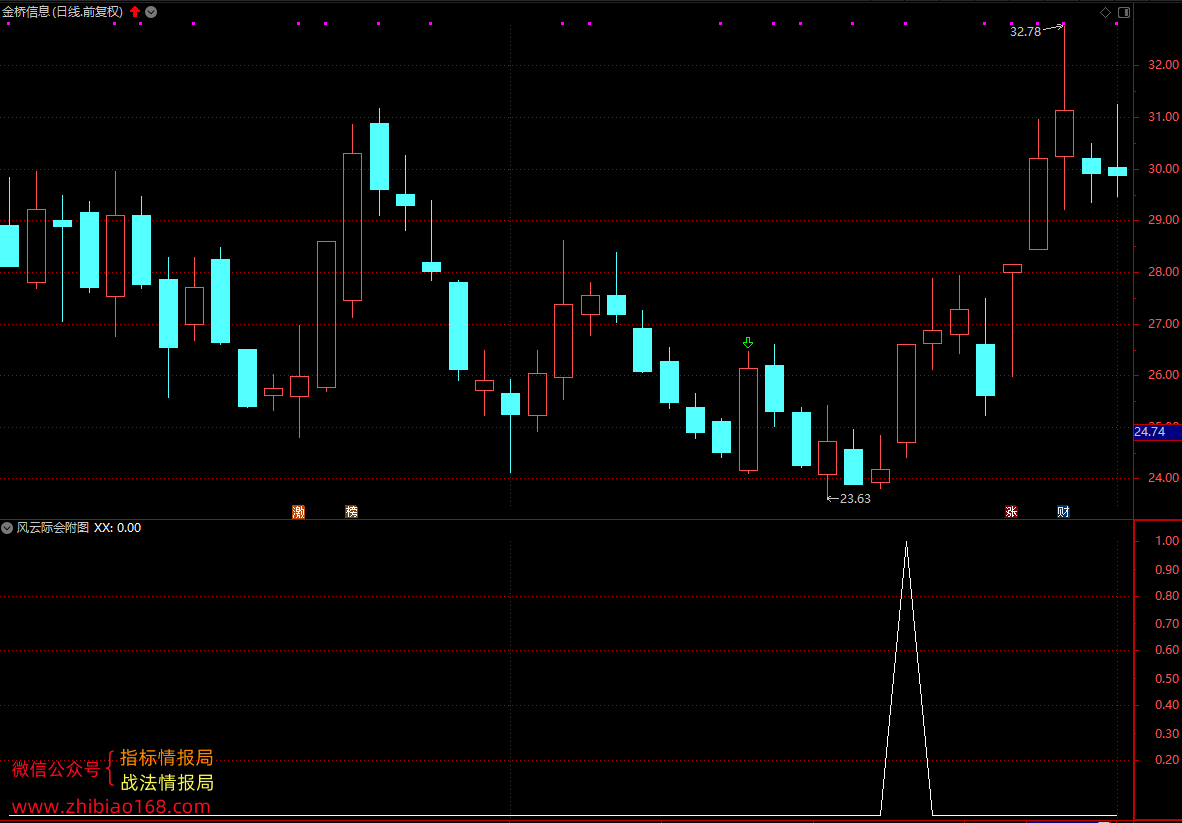Click the lowest candlestick marked 23.63
The width and height of the screenshot is (1182, 823).
pos(828,458)
